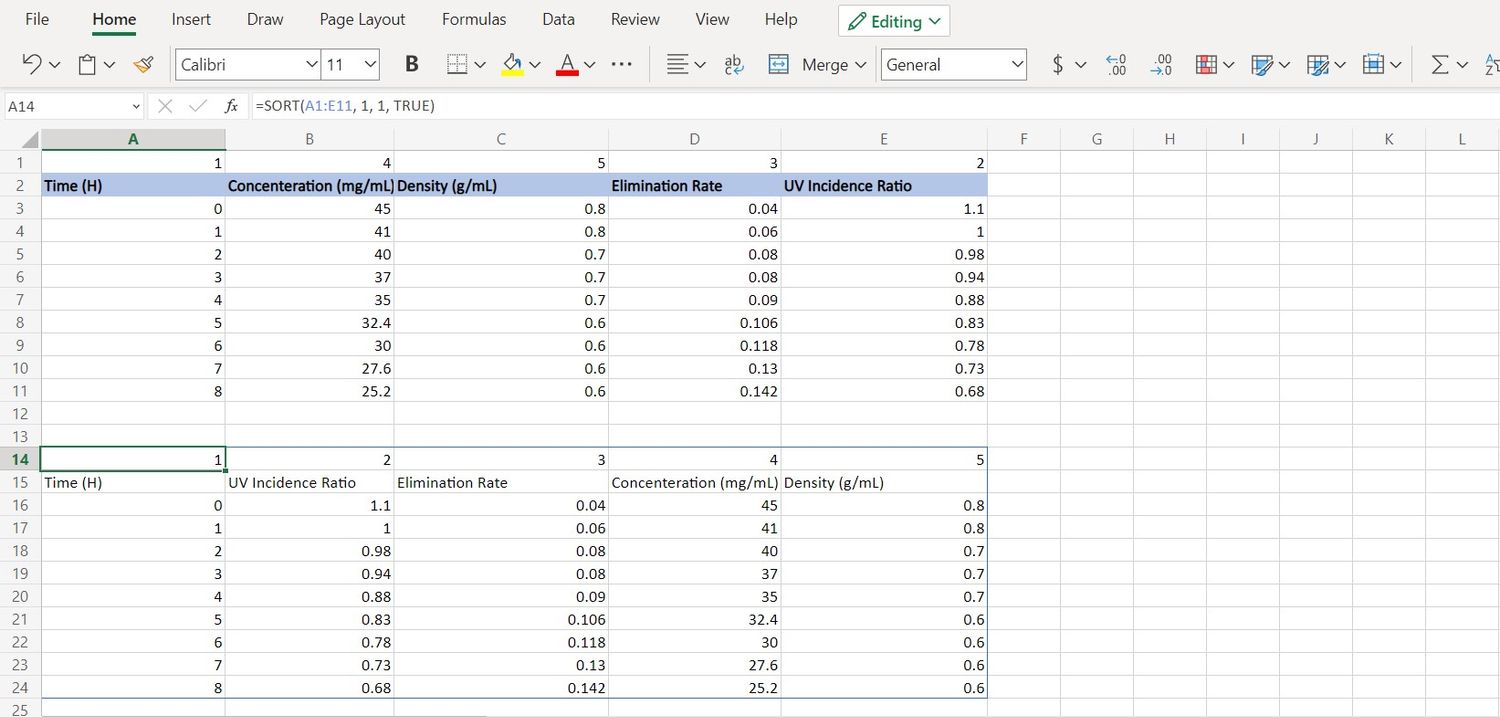Switch to the Page Layout tab
The height and width of the screenshot is (717, 1500).
[362, 19]
